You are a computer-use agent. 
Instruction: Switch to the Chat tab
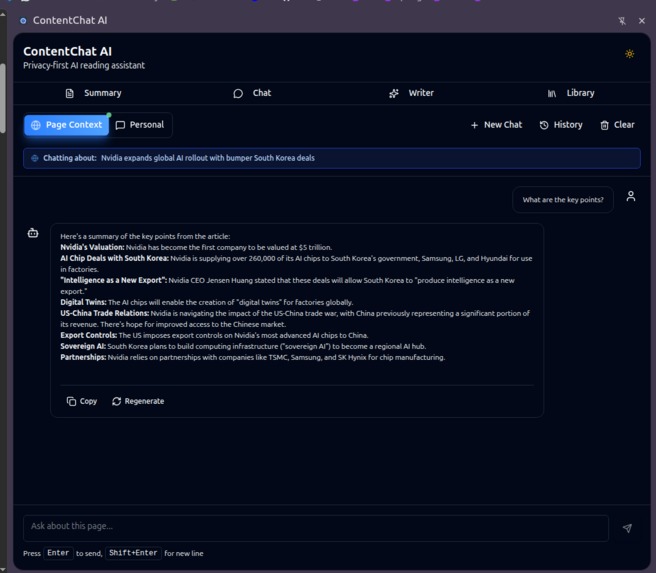pyautogui.click(x=252, y=93)
